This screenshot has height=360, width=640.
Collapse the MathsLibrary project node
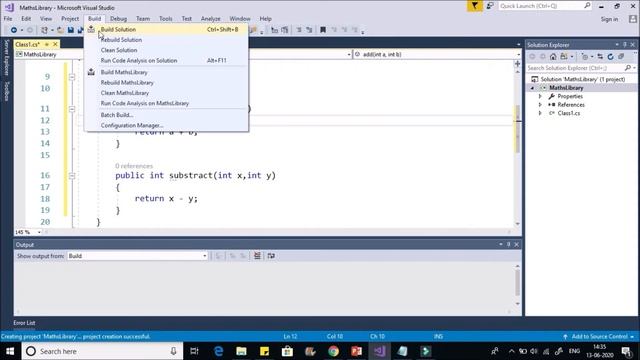pyautogui.click(x=532, y=88)
